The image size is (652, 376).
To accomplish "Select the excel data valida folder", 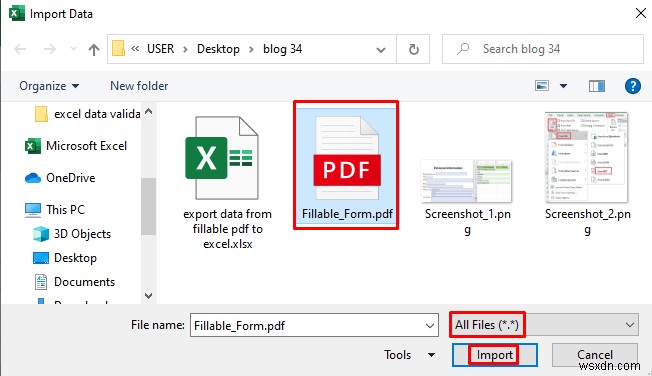I will (87, 114).
